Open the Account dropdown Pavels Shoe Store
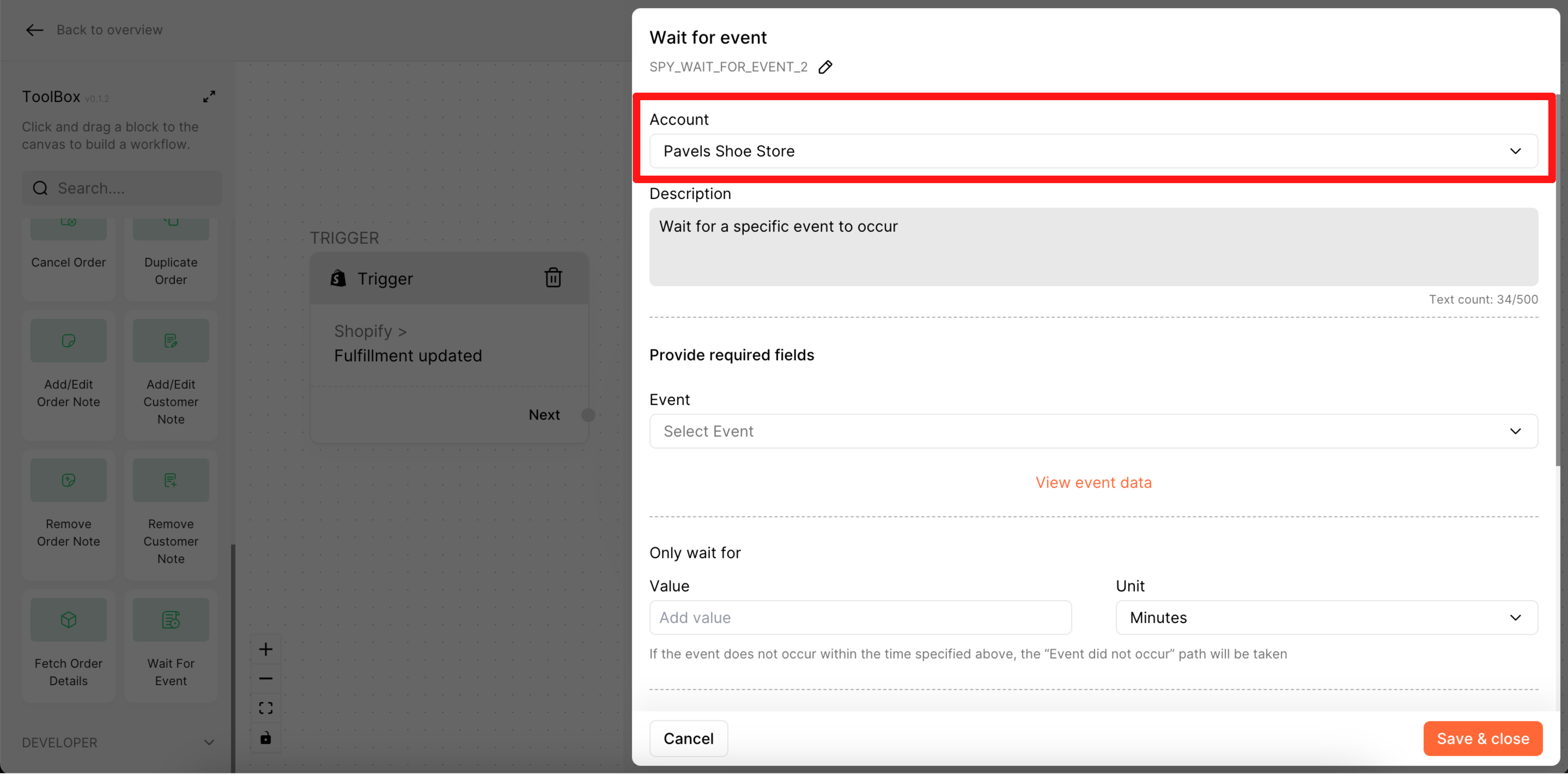Viewport: 1568px width, 774px height. [x=1093, y=151]
